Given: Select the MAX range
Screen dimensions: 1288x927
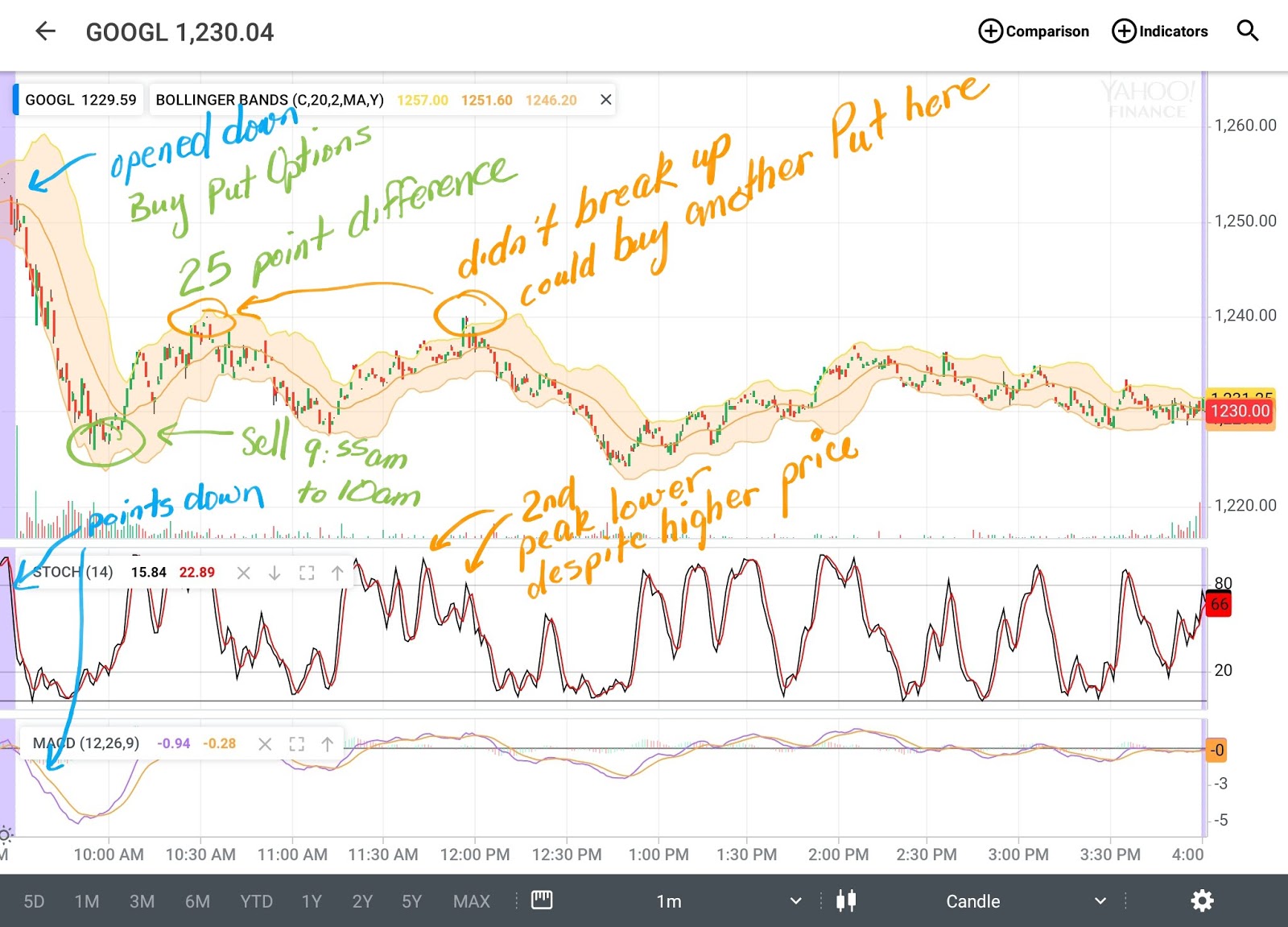Looking at the screenshot, I should (472, 901).
